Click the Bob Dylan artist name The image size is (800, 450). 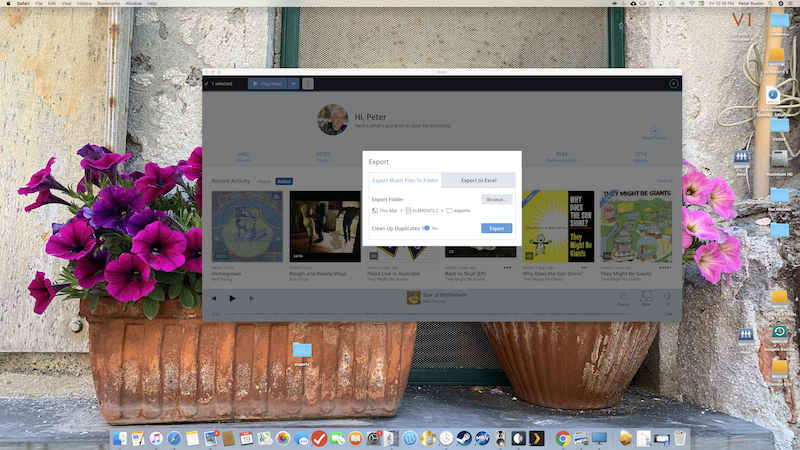(x=297, y=279)
